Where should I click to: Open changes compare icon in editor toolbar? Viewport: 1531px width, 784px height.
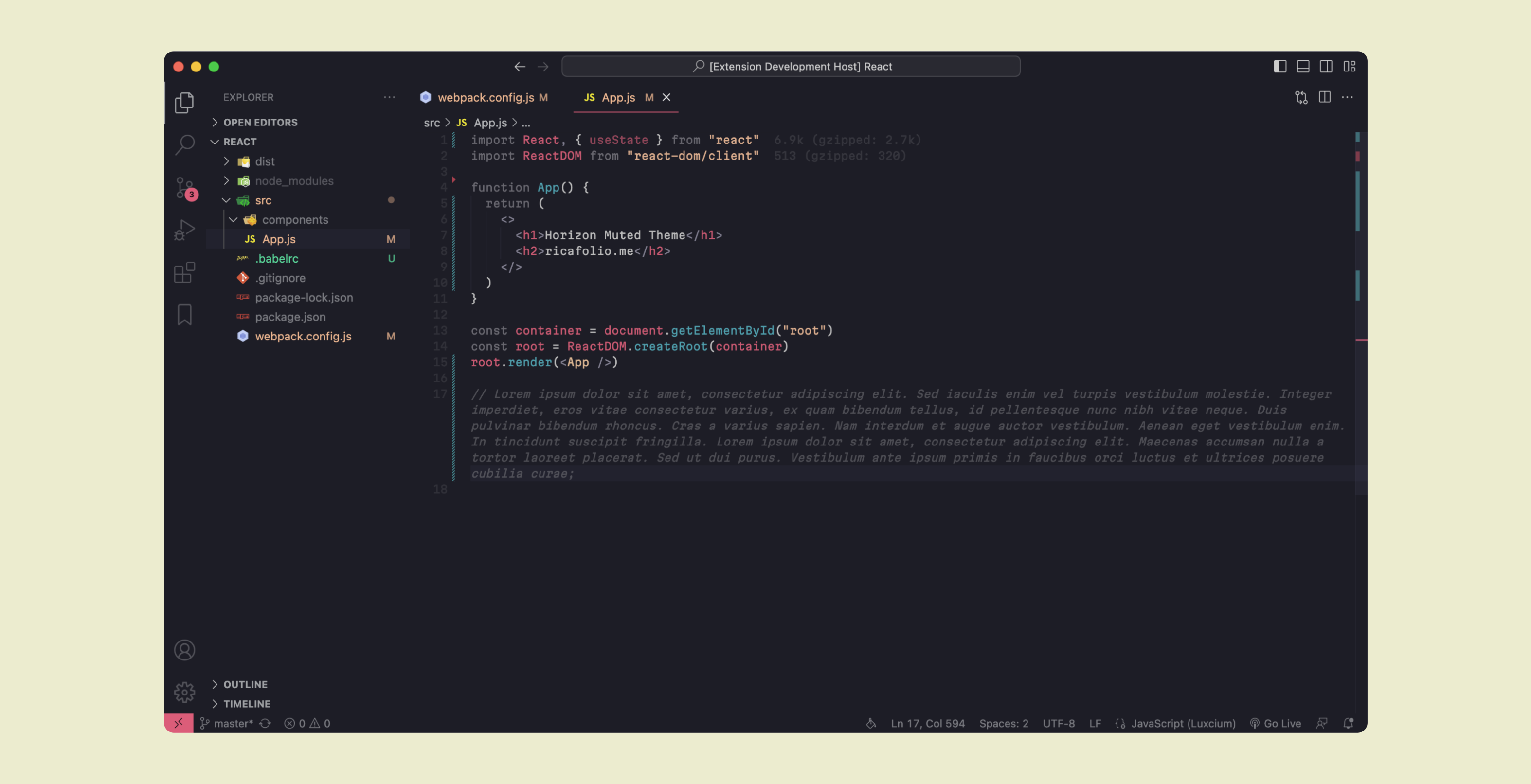tap(1301, 97)
